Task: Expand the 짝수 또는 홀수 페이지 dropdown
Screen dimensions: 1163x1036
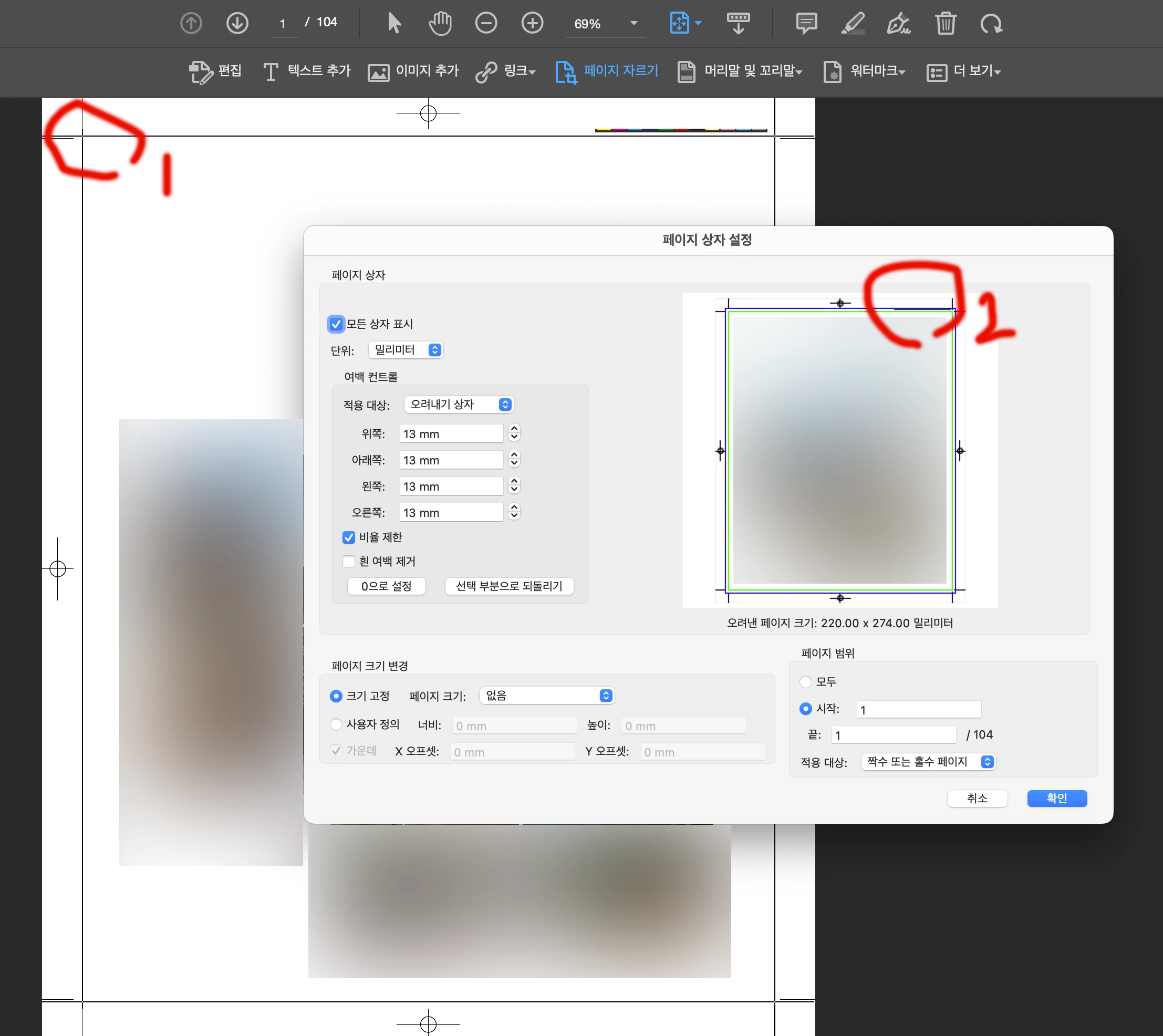Action: (x=929, y=762)
